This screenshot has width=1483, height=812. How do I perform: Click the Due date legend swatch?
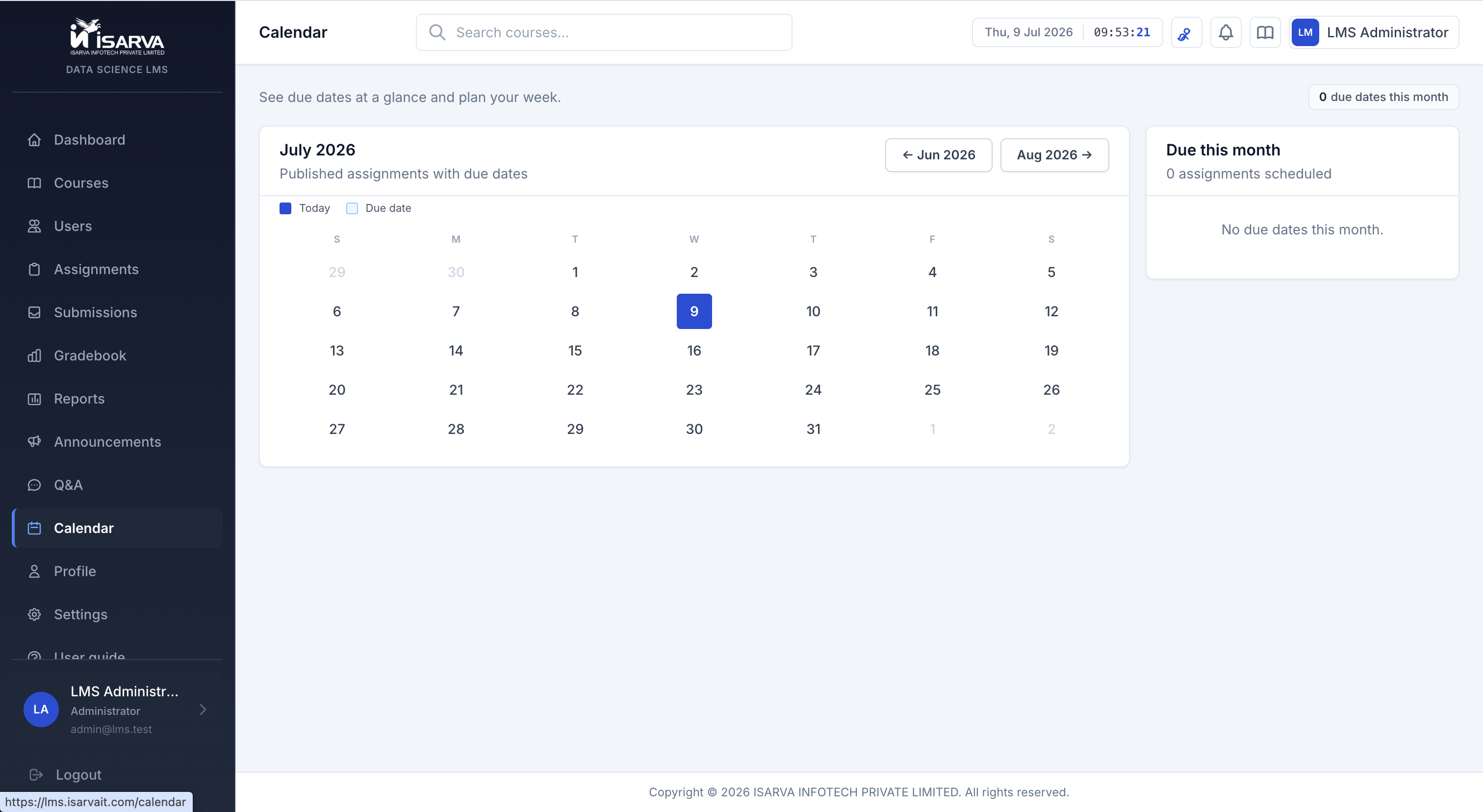click(352, 208)
